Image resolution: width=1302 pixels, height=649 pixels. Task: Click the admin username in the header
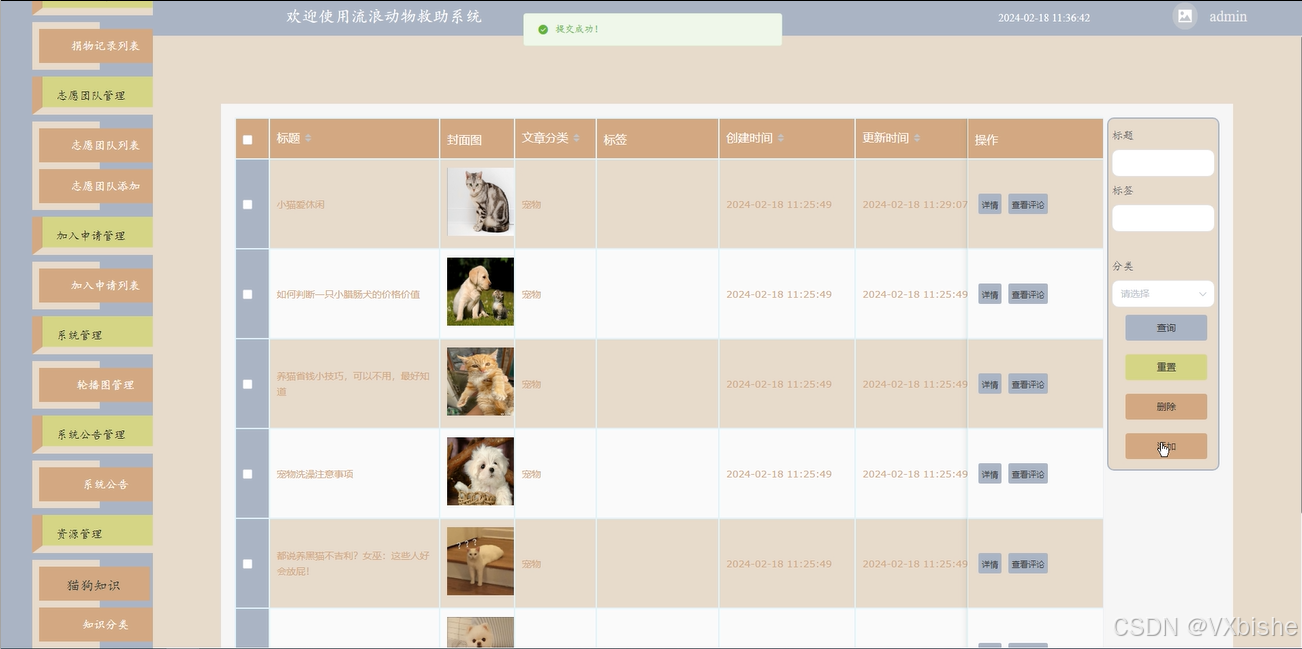[x=1228, y=17]
